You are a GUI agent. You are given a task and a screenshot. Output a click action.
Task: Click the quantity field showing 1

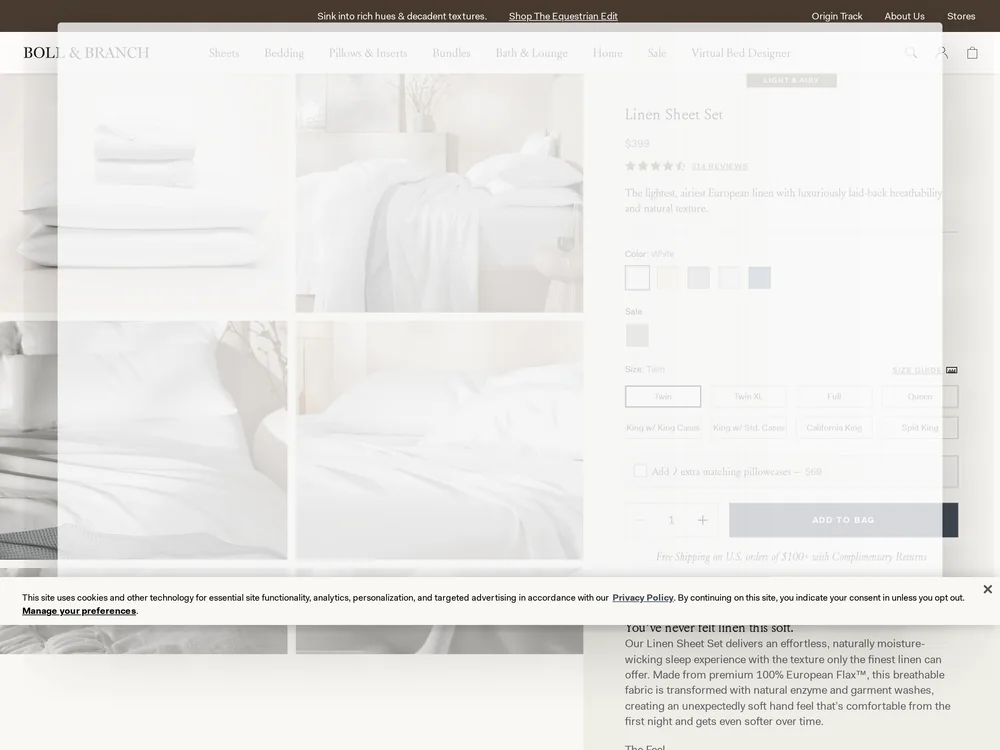pos(671,520)
